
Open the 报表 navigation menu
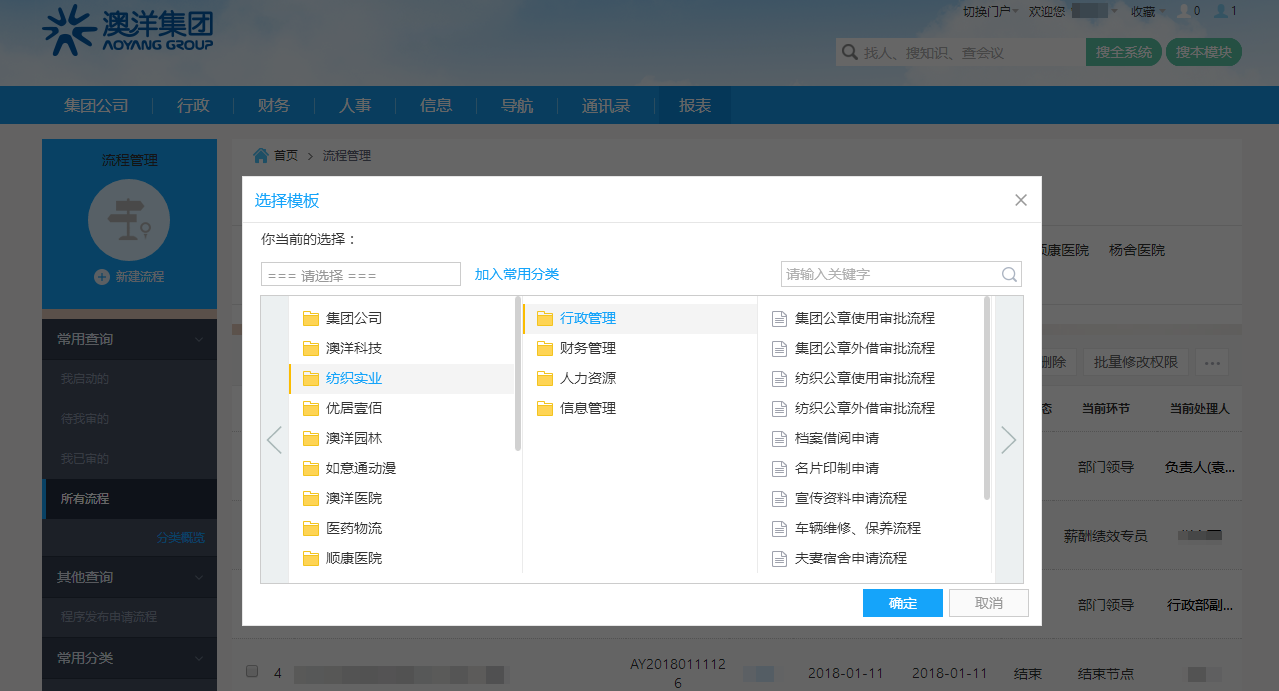click(x=695, y=105)
